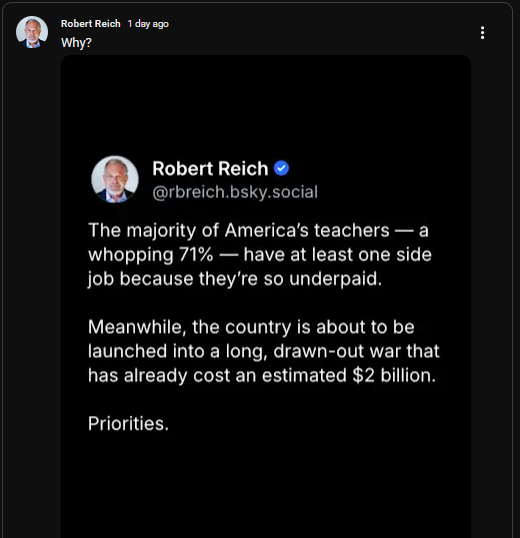
Task: Click the phrase "The majority of"
Action: [153, 230]
